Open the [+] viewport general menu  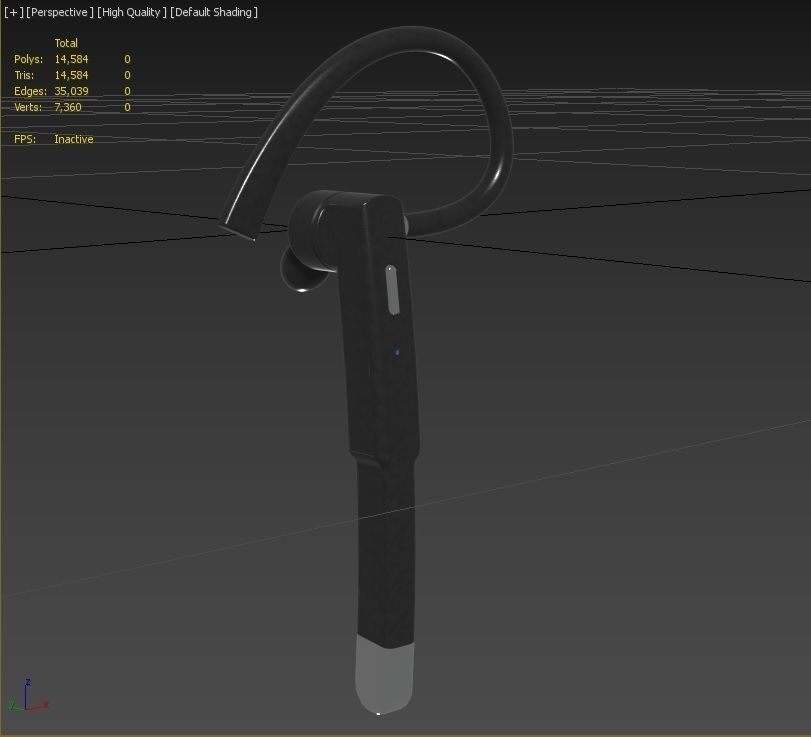click(x=13, y=12)
